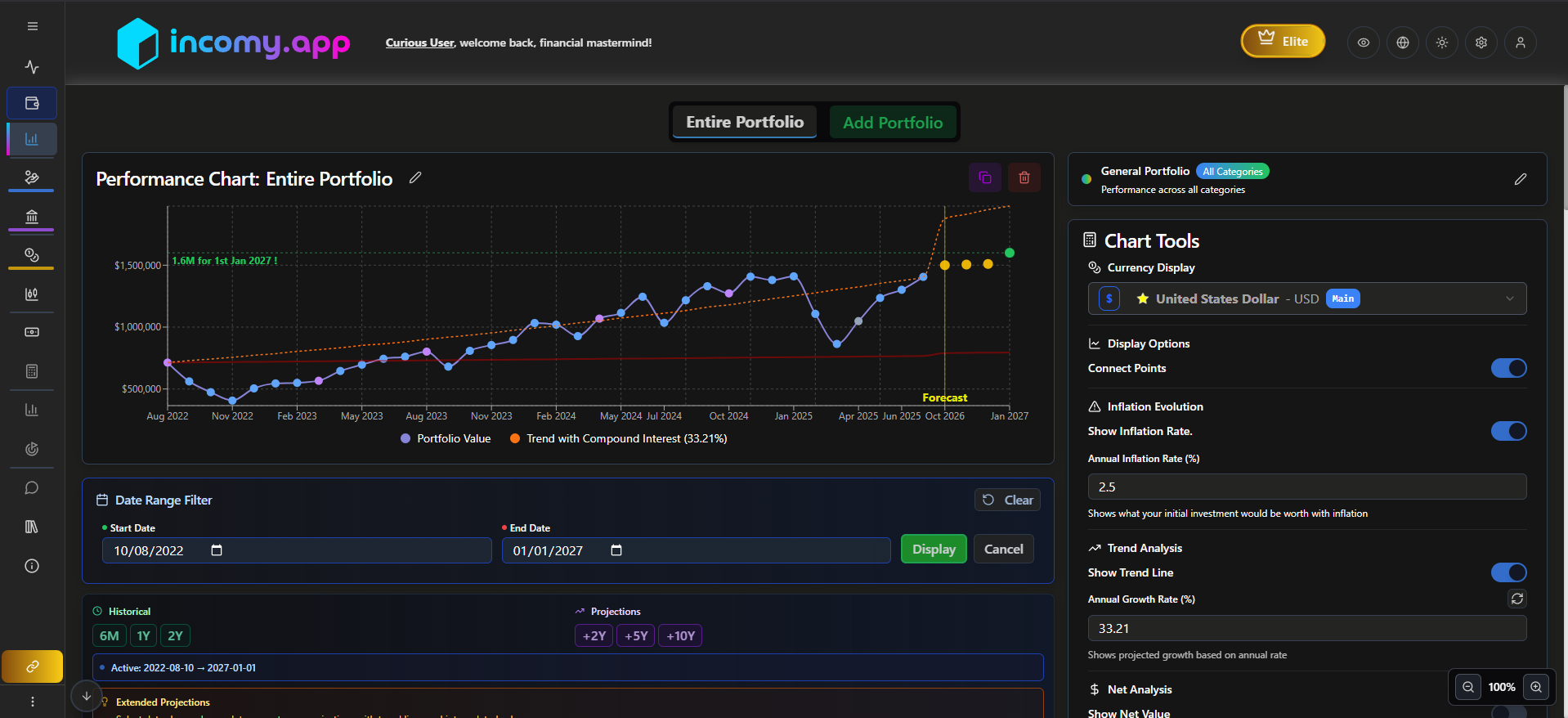Image resolution: width=1568 pixels, height=718 pixels.
Task: Open the chat bubble sidebar icon
Action: point(32,488)
